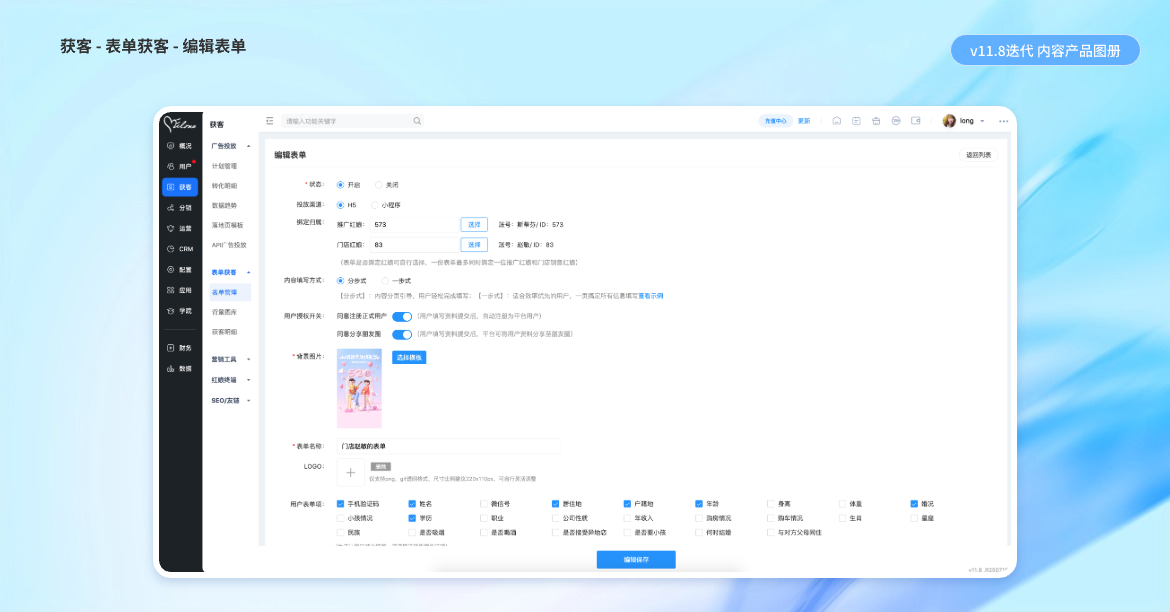Expand 营销工具 menu group
The height and width of the screenshot is (612, 1170).
231,360
